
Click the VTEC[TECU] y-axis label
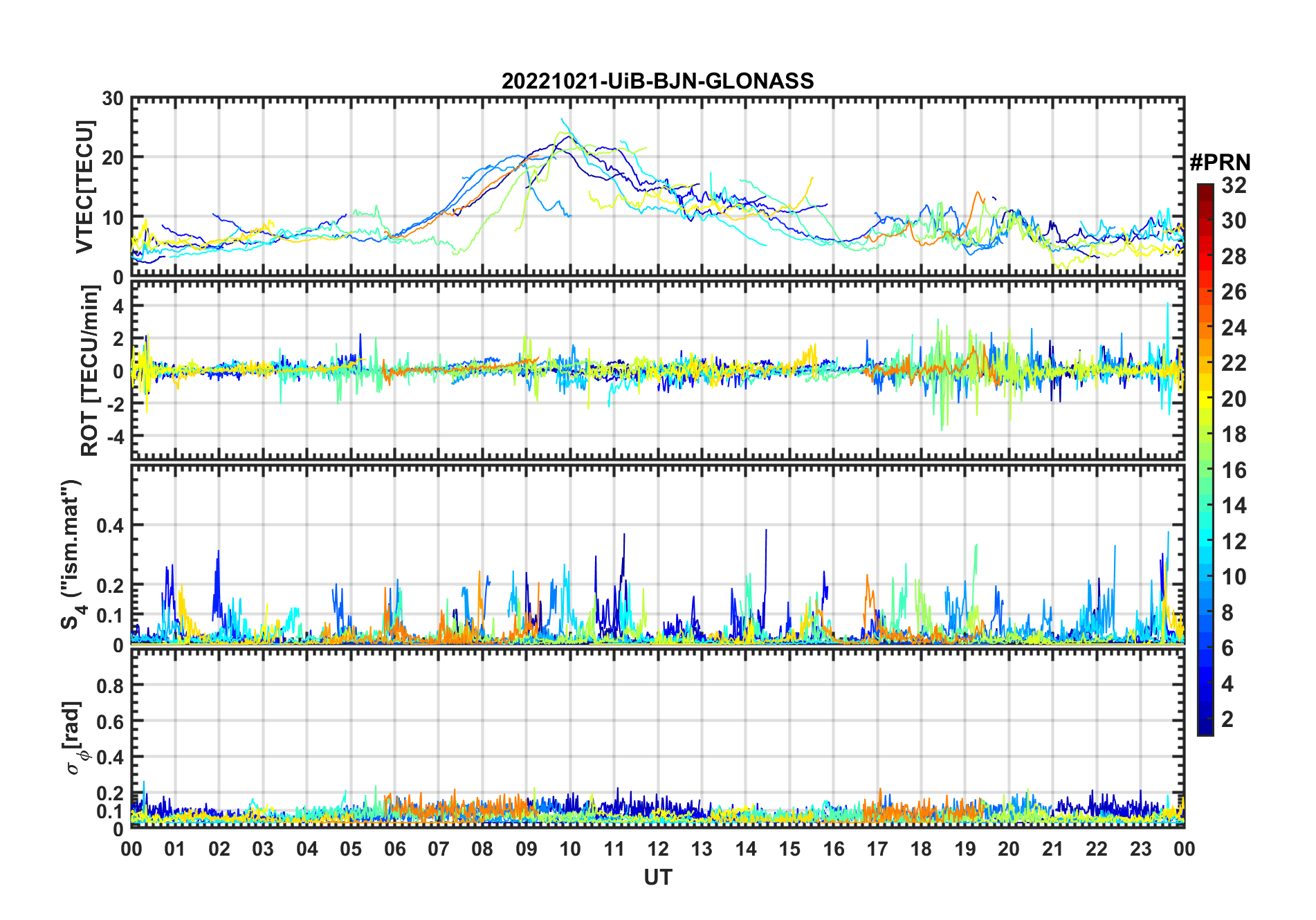84,187
